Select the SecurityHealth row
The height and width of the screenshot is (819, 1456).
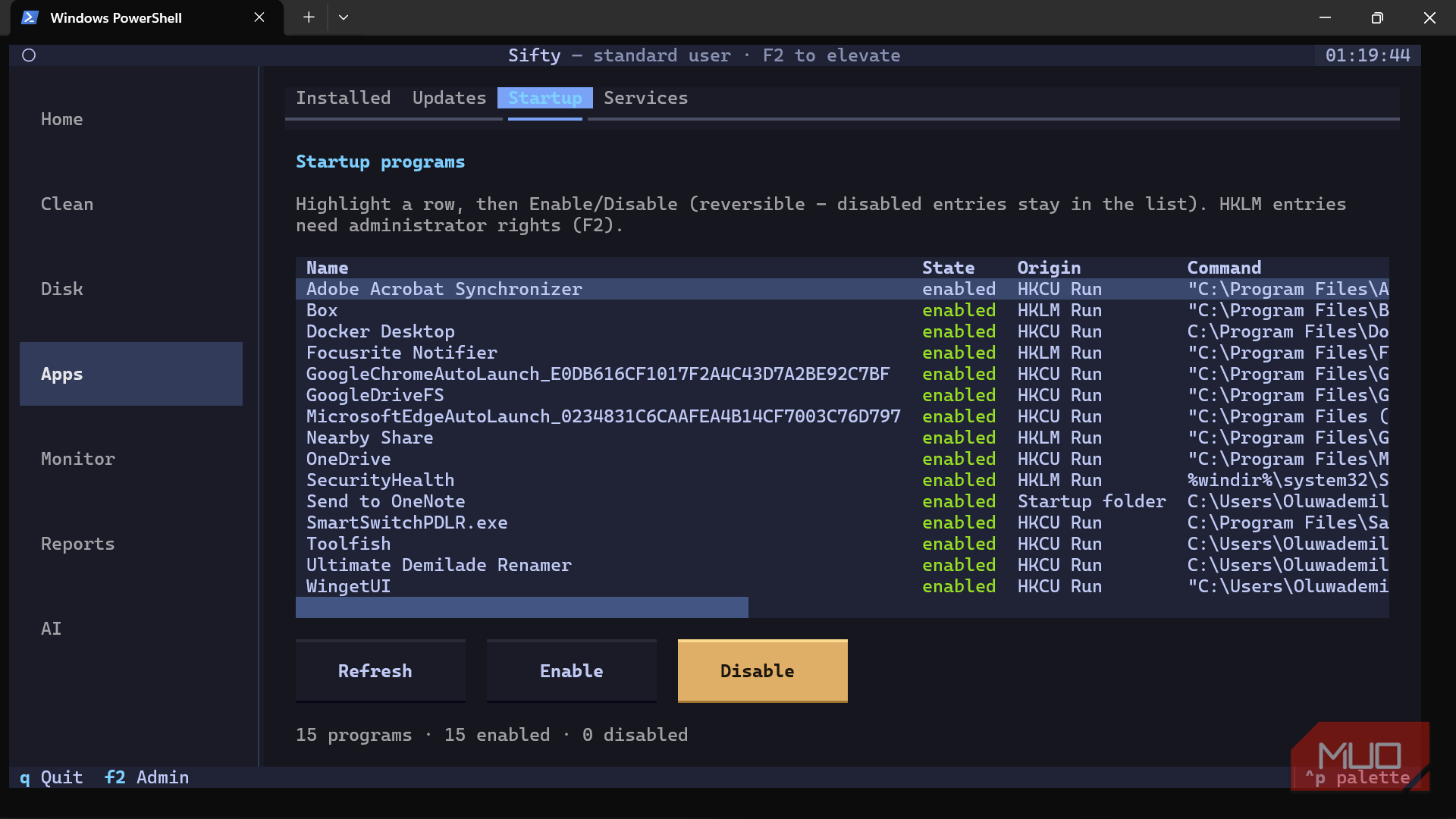coord(843,480)
